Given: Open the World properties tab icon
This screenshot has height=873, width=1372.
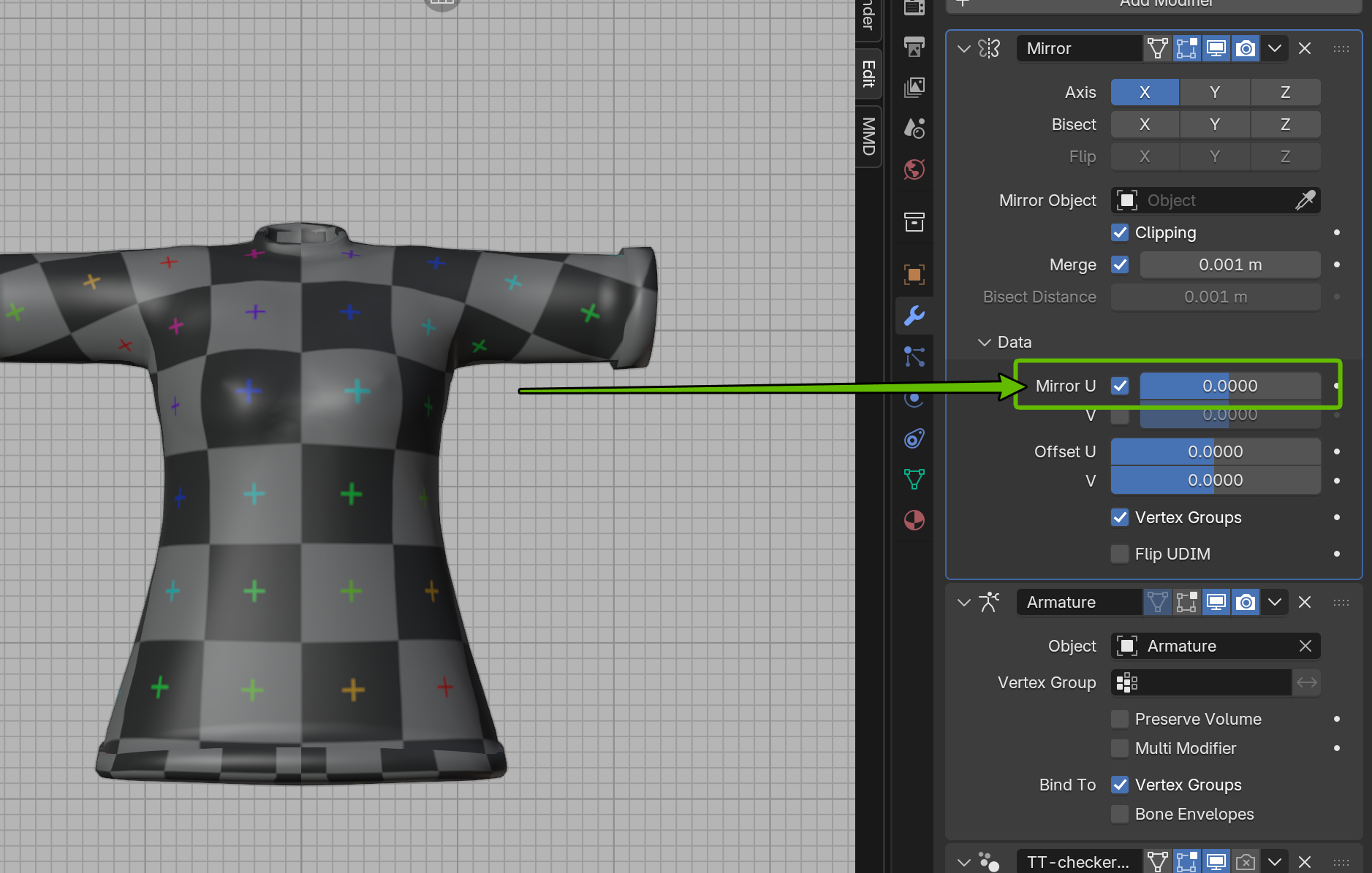Looking at the screenshot, I should 914,170.
